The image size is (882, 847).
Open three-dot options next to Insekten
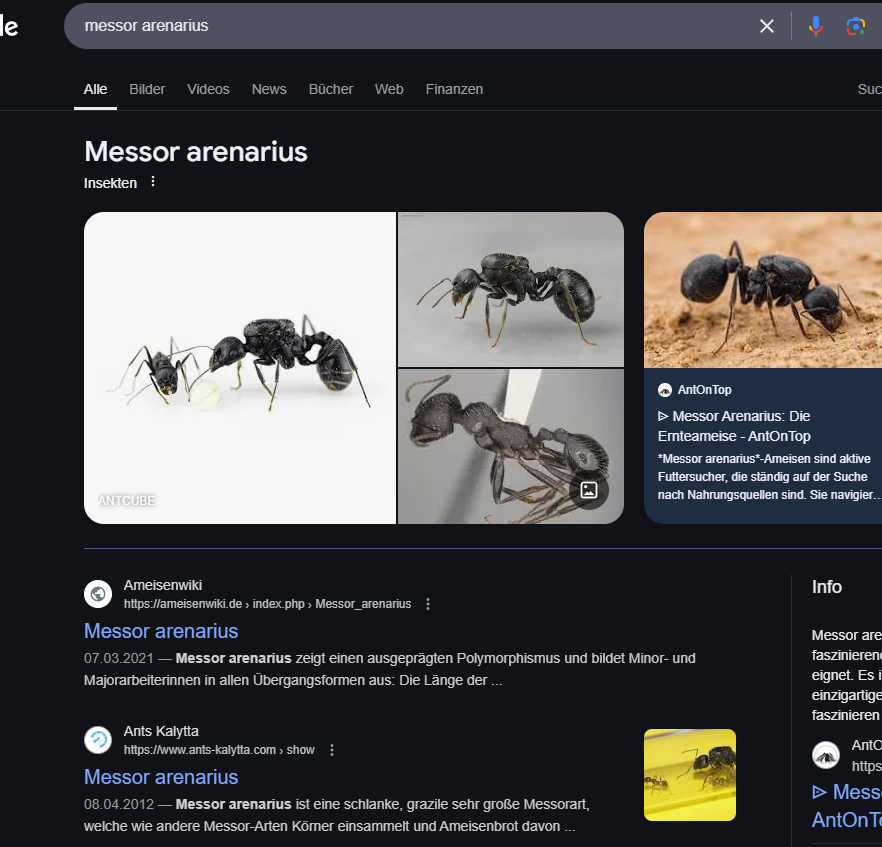pyautogui.click(x=153, y=182)
